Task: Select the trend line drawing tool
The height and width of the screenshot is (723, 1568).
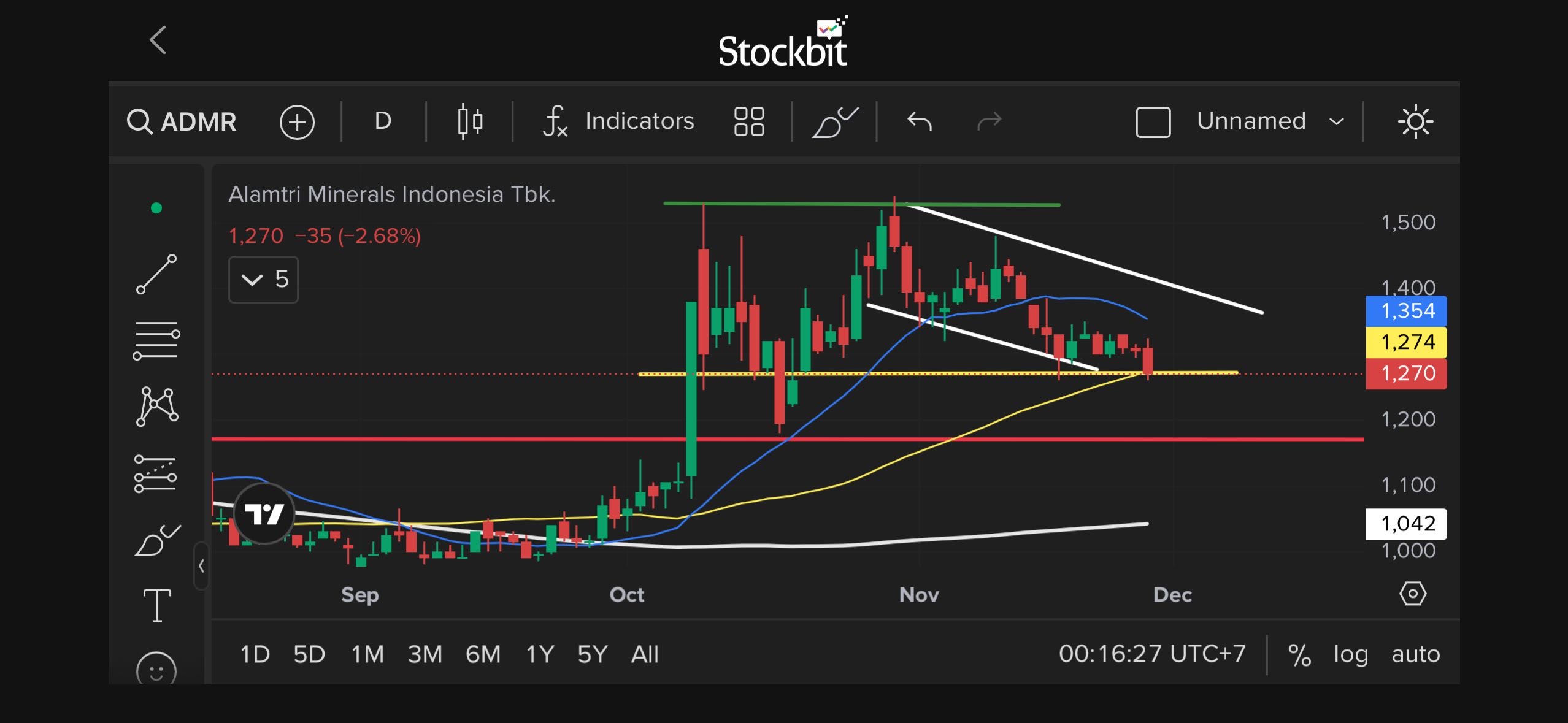Action: pyautogui.click(x=156, y=274)
